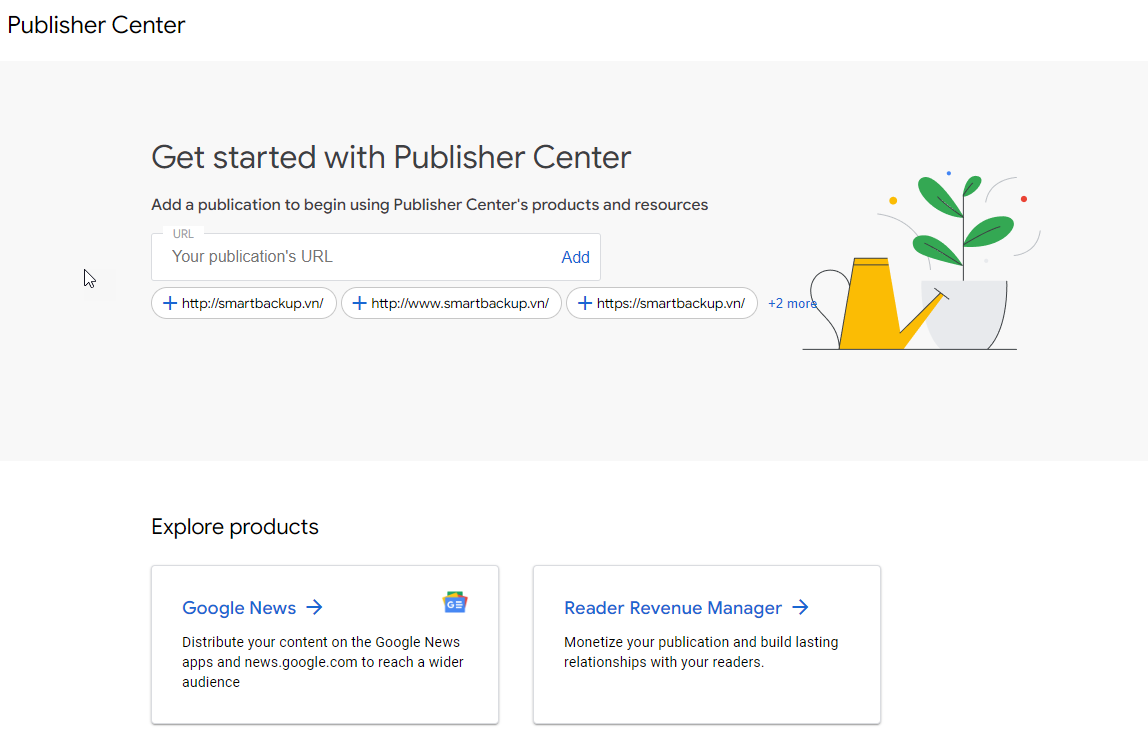Click the URL floating label above the input
The height and width of the screenshot is (756, 1148).
(x=184, y=233)
